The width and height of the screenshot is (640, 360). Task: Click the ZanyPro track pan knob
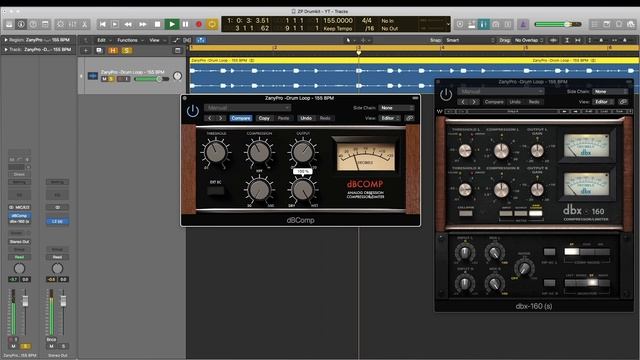coord(177,76)
